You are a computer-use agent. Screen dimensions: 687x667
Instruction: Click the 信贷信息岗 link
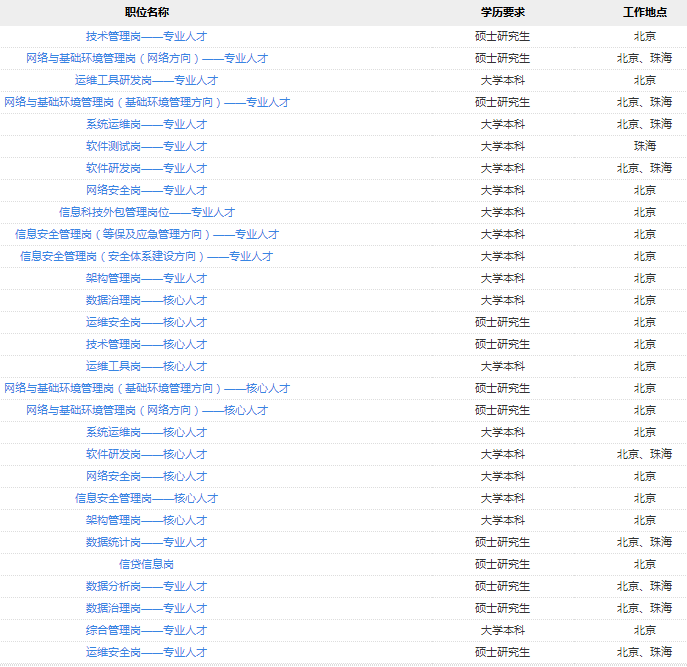click(146, 564)
